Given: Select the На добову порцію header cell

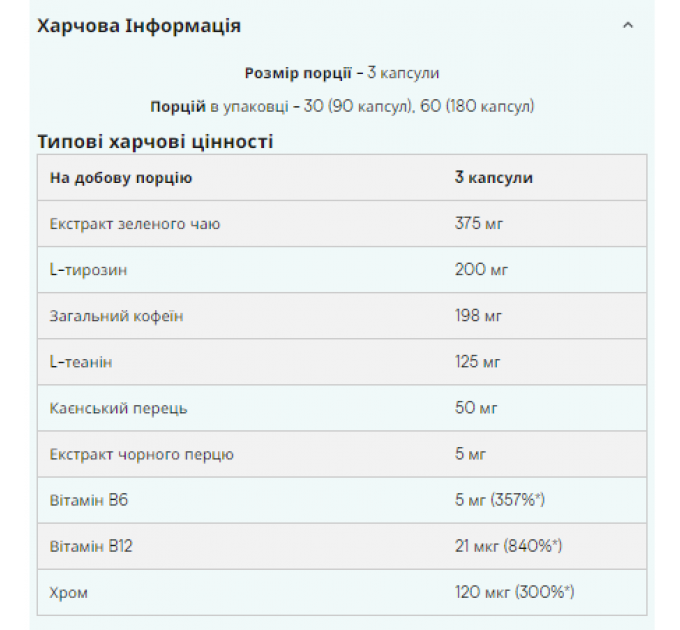Looking at the screenshot, I should (x=121, y=177).
